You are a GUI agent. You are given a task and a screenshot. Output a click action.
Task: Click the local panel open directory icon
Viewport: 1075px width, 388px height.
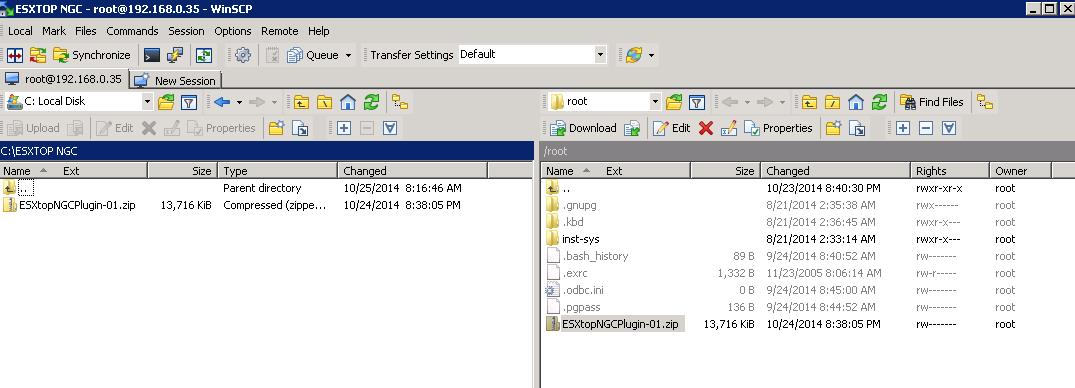166,102
